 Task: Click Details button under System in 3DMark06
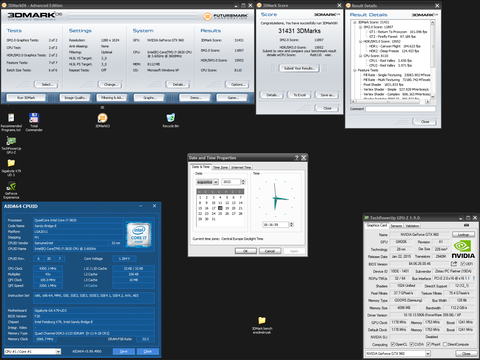pyautogui.click(x=178, y=84)
